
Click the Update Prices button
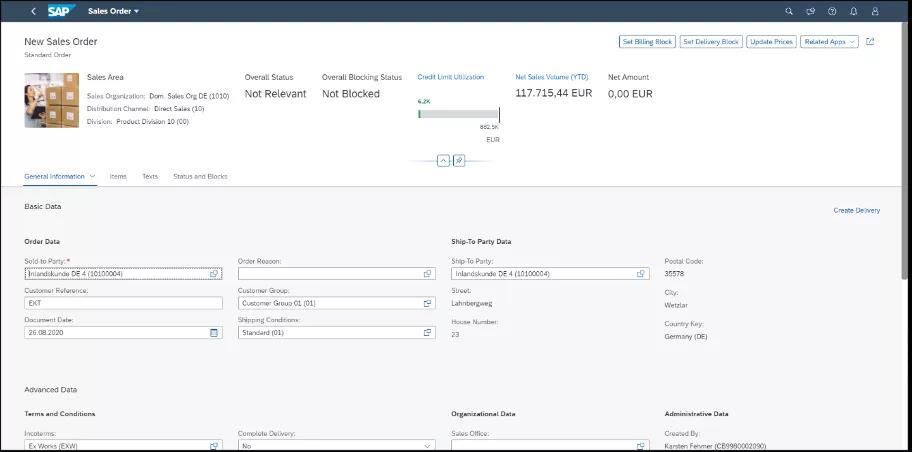[771, 42]
